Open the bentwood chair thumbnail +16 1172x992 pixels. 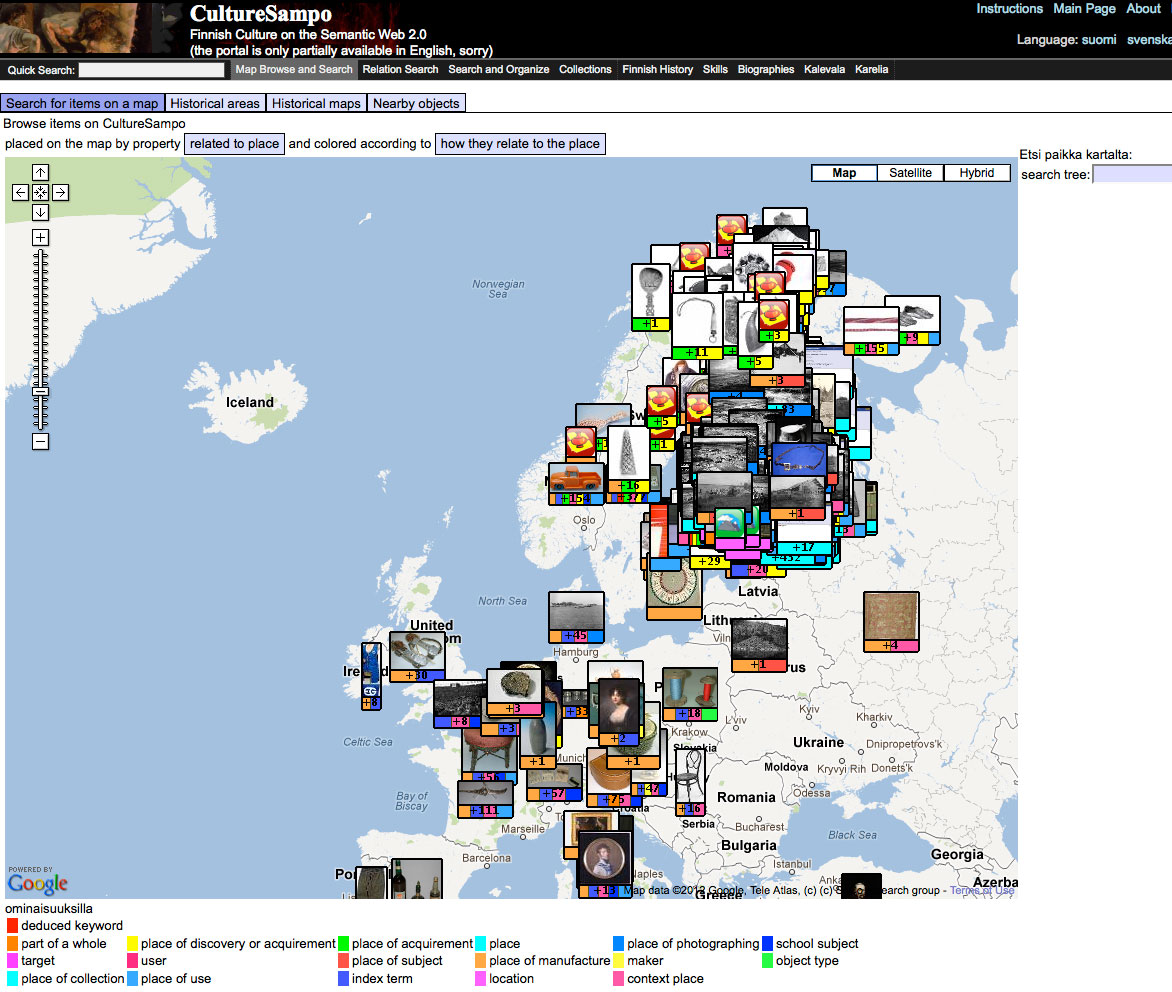[x=690, y=780]
